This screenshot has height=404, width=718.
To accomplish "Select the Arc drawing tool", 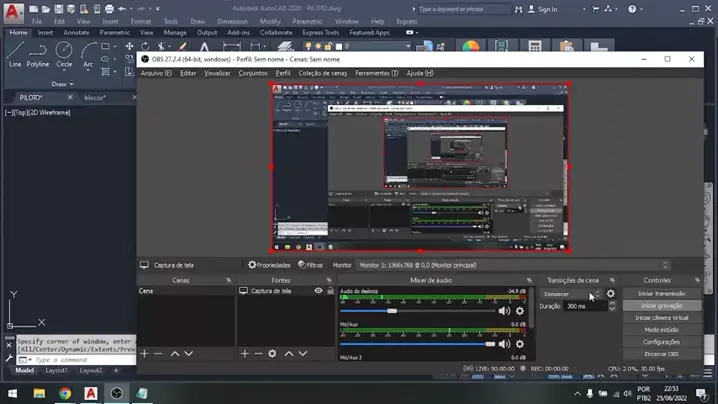I will point(88,53).
